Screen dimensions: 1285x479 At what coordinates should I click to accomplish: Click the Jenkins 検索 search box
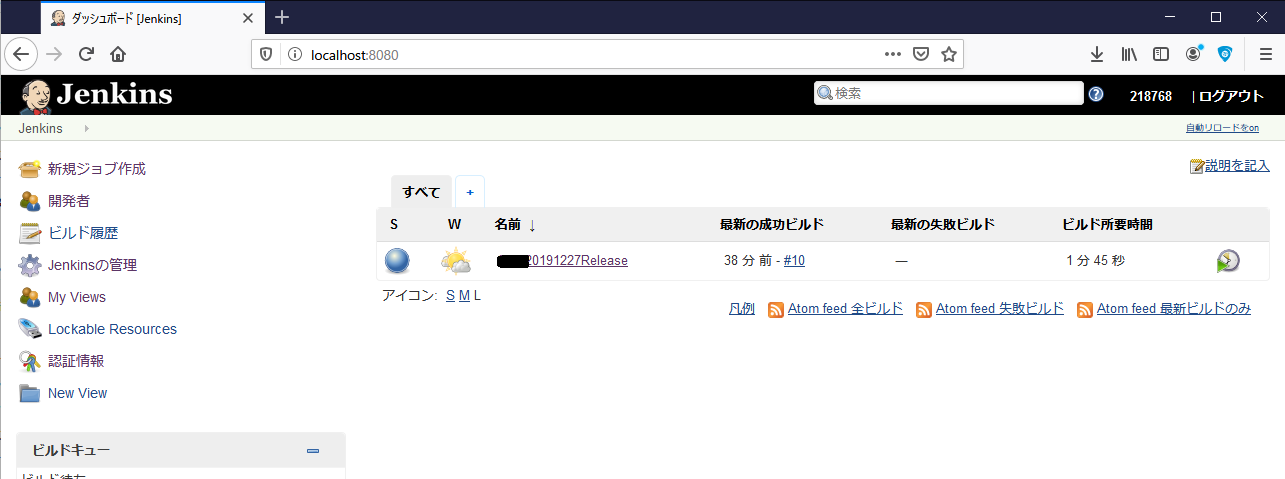pos(948,93)
